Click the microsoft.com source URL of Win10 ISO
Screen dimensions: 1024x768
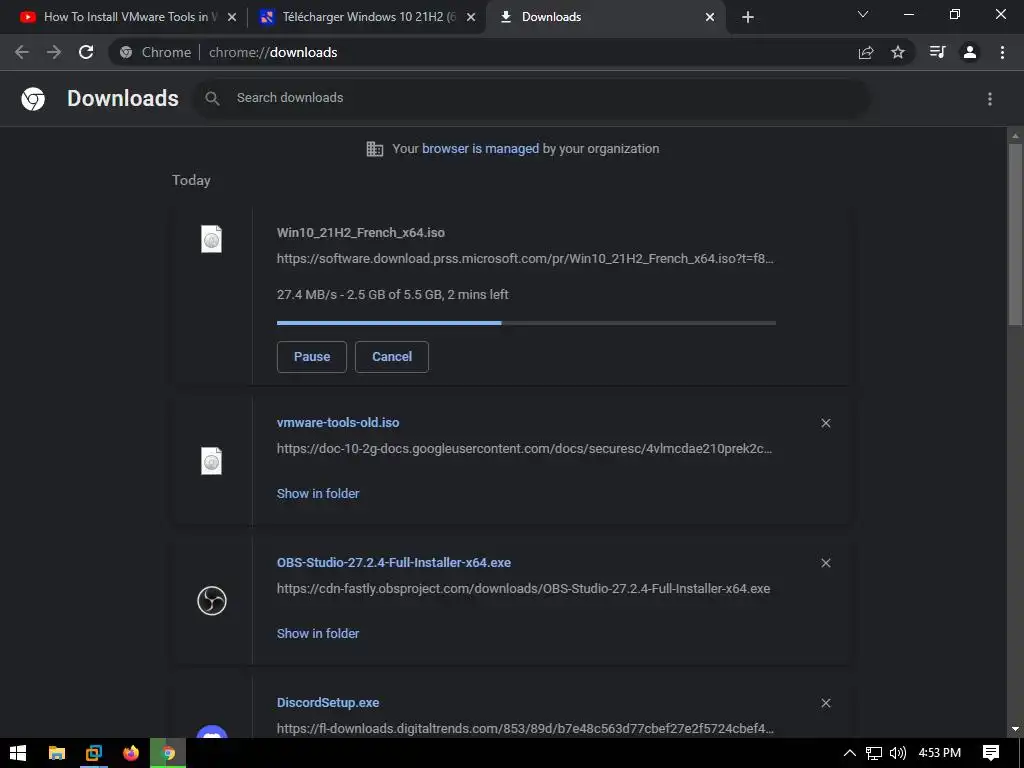coord(525,259)
